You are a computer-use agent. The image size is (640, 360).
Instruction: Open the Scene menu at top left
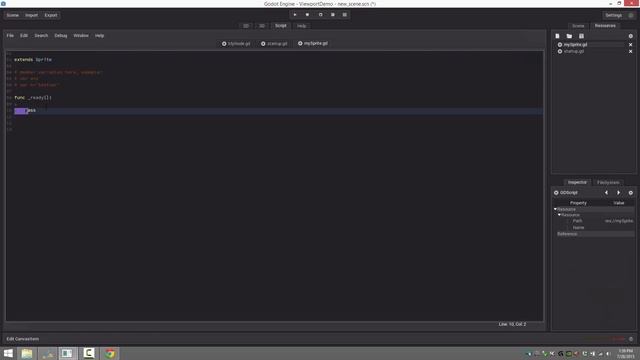[x=13, y=15]
